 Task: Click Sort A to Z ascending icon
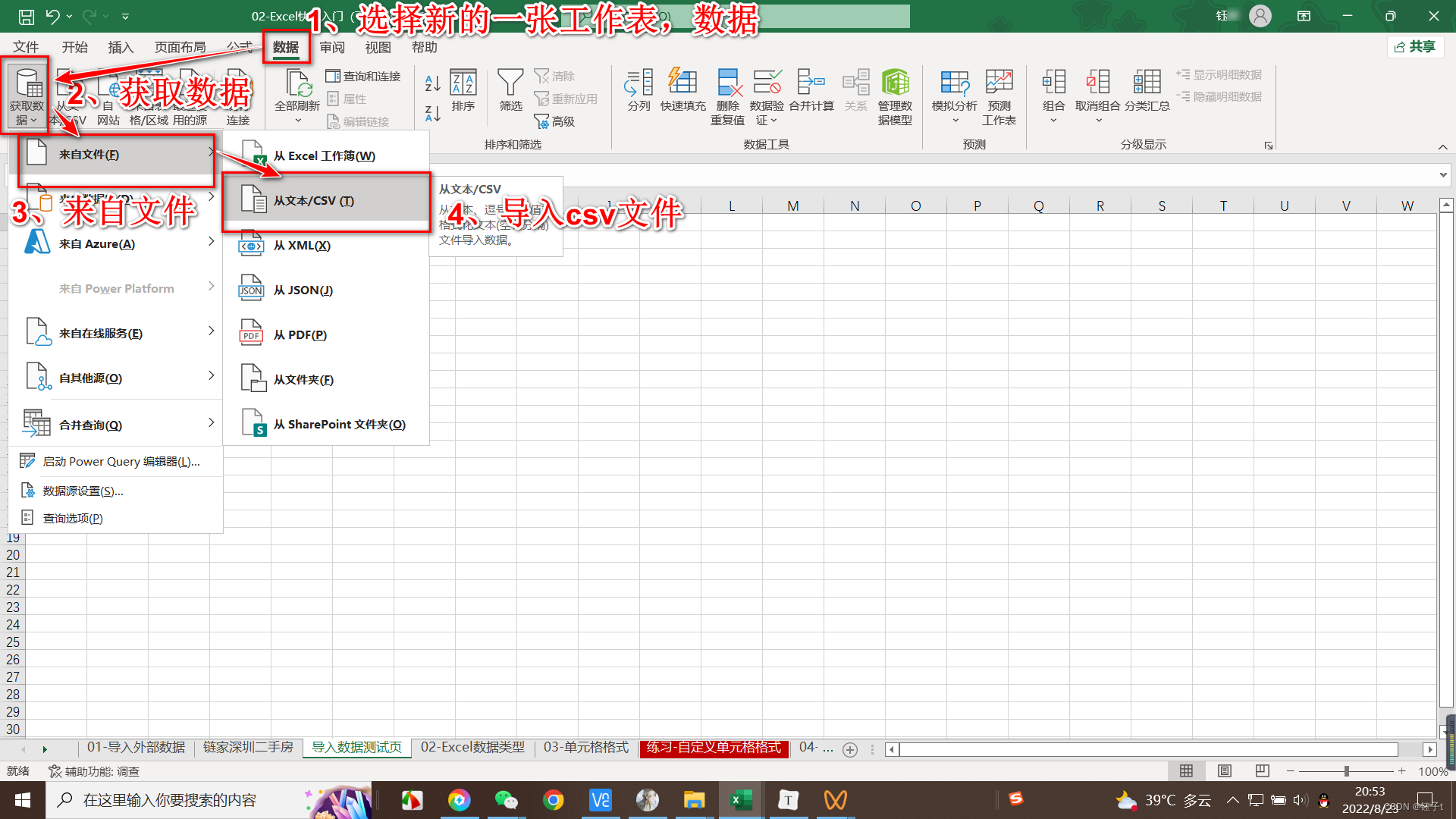click(432, 83)
